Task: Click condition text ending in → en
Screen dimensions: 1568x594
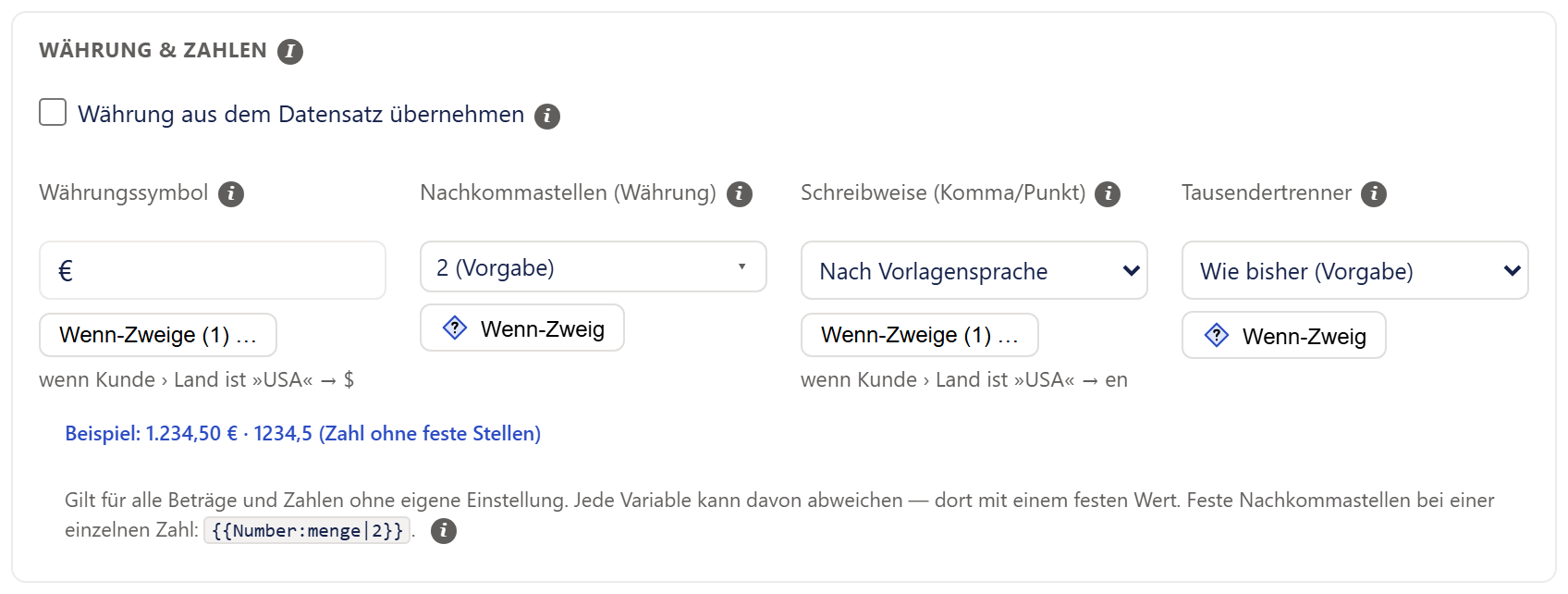Action: click(964, 380)
